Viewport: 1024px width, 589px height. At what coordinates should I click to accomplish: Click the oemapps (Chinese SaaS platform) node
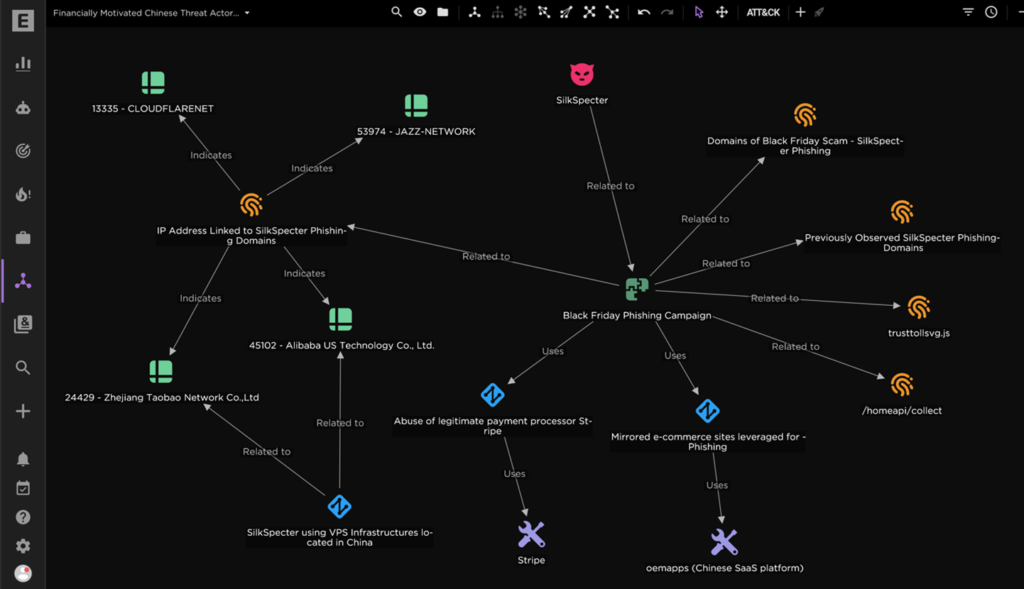pyautogui.click(x=724, y=542)
